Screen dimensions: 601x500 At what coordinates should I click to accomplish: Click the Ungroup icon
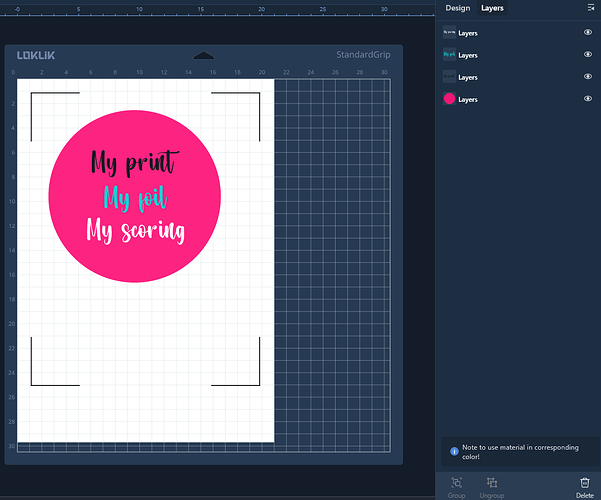[x=491, y=482]
